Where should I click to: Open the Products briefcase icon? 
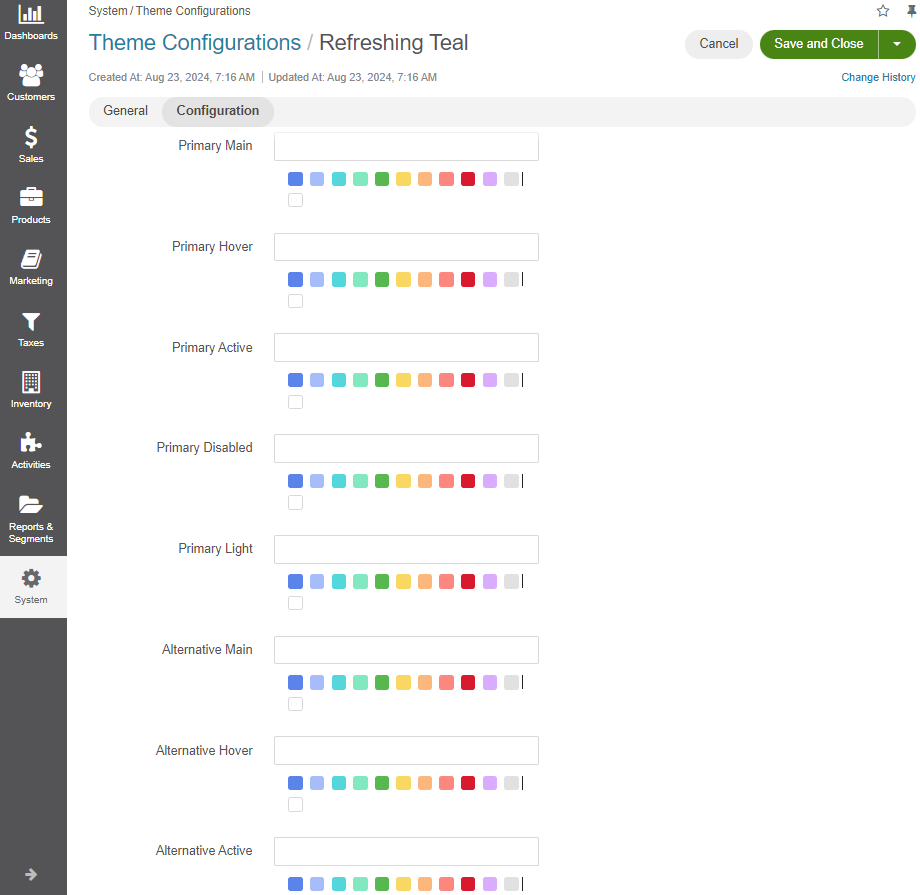click(31, 198)
